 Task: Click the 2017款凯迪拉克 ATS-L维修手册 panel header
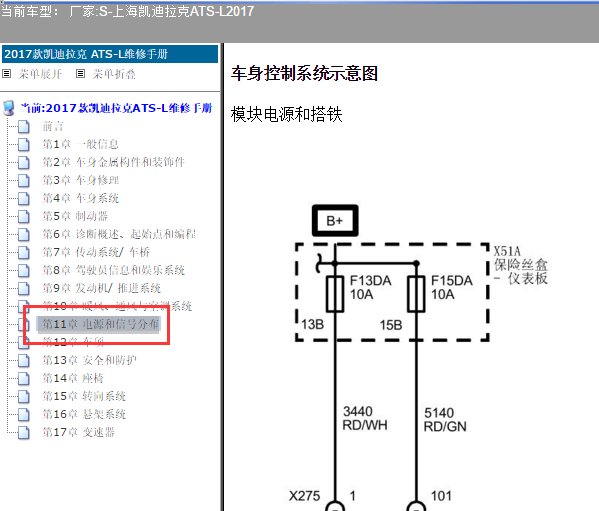pos(110,54)
